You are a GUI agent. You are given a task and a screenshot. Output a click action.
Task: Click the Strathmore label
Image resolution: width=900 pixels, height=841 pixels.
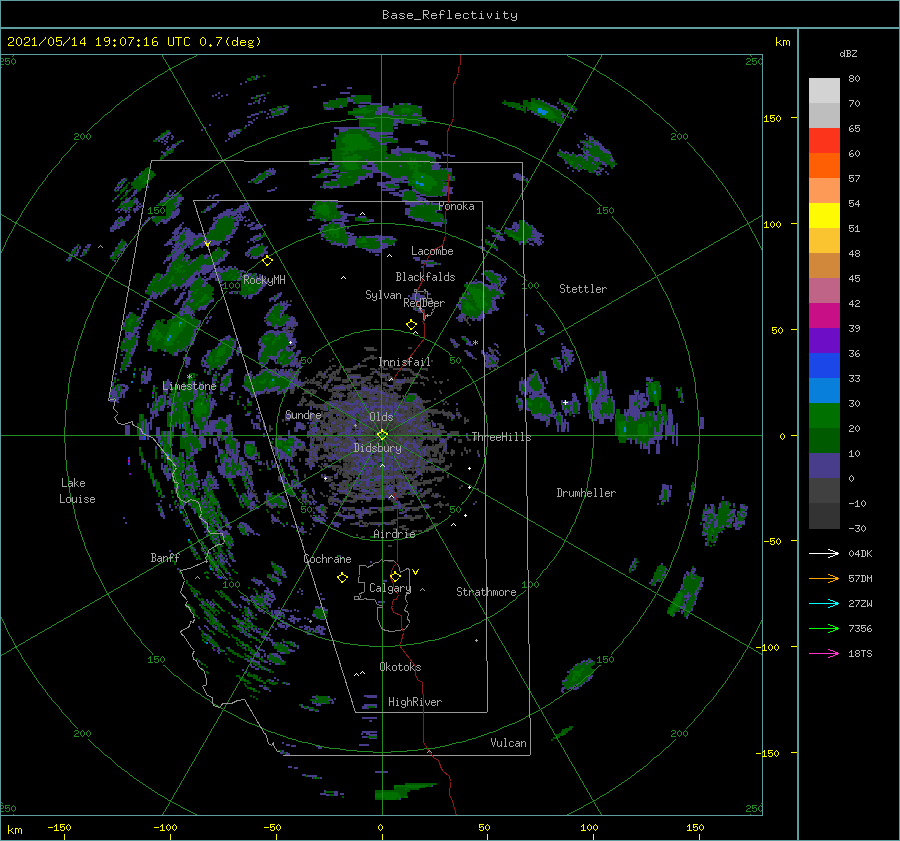click(486, 592)
